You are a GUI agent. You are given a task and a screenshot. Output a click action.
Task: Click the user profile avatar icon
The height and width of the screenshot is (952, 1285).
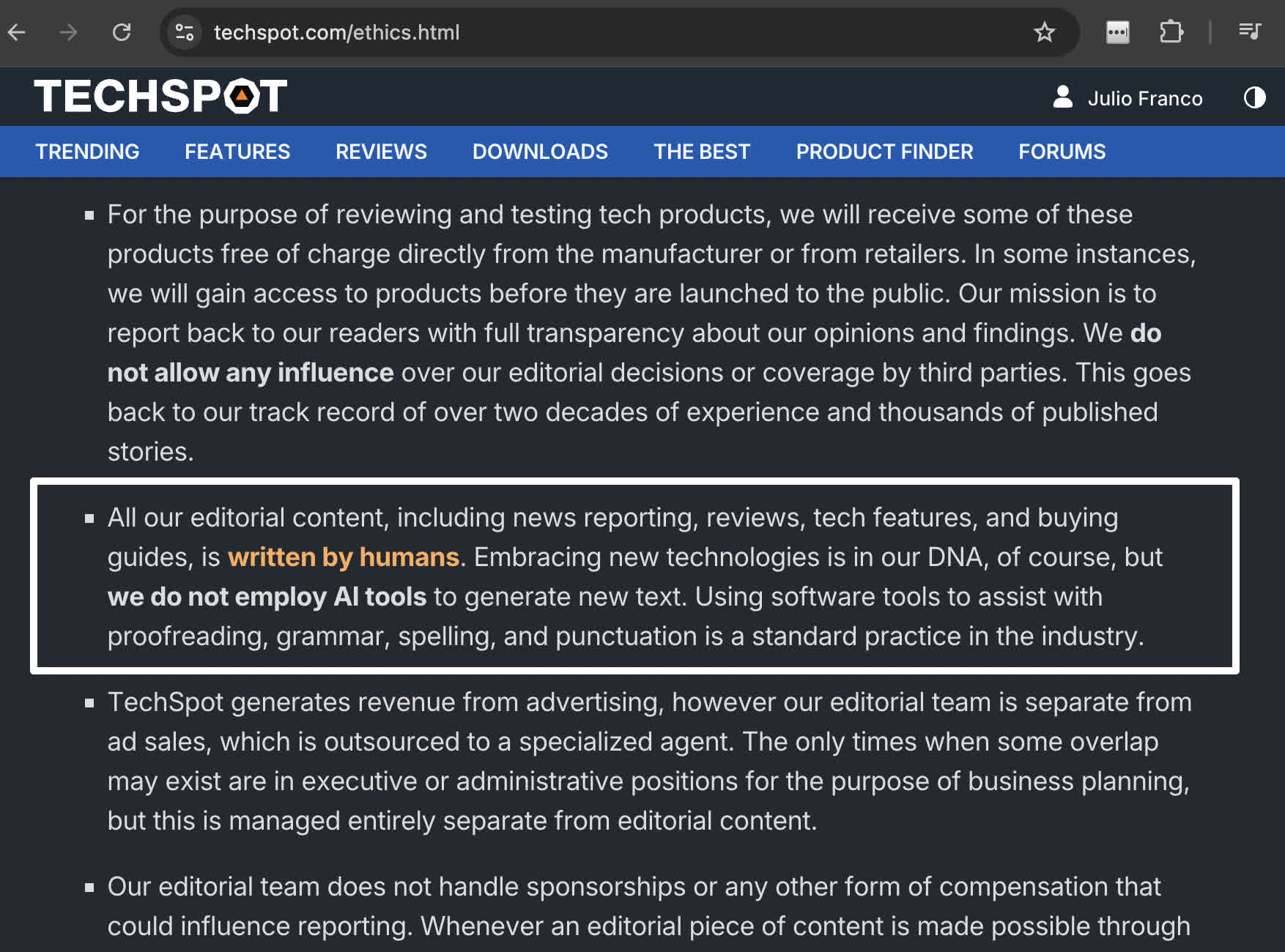pos(1062,97)
